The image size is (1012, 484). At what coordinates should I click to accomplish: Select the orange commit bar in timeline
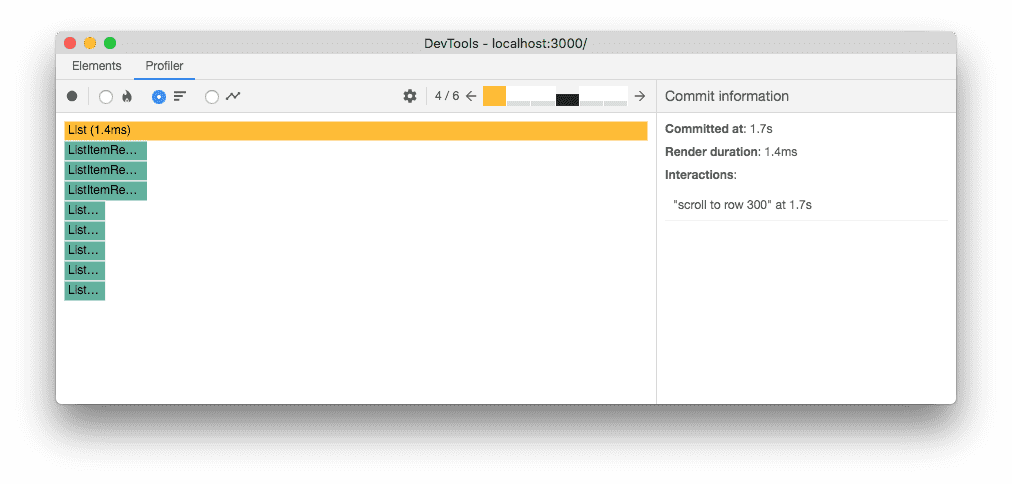[x=494, y=96]
